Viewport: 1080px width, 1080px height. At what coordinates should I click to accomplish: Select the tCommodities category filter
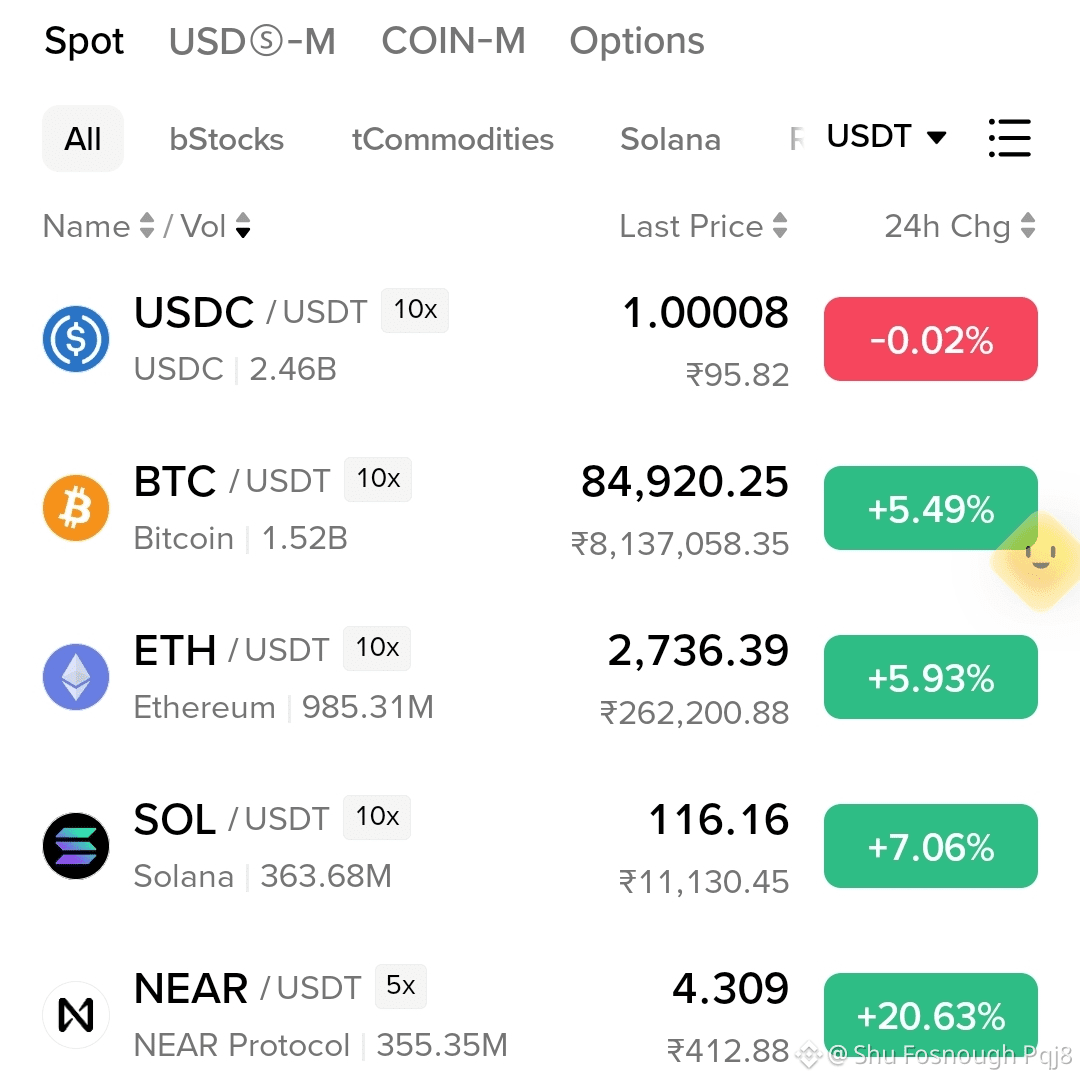(x=453, y=139)
